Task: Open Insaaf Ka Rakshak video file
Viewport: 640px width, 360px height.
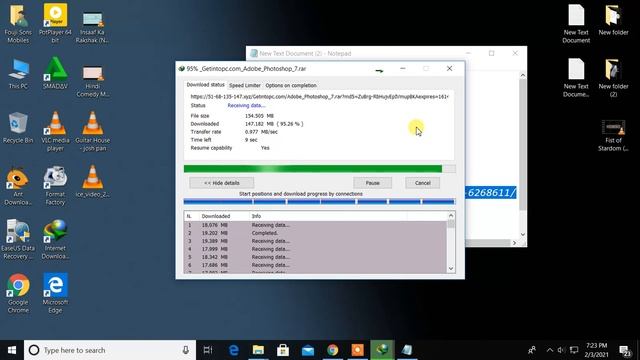Action: coord(92,27)
